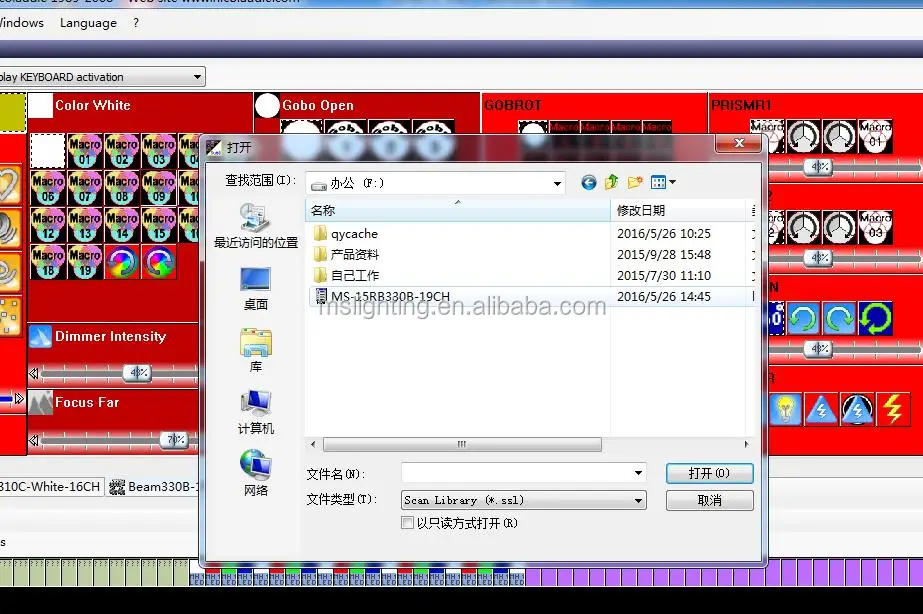Click the Back navigation arrow in dialog
This screenshot has height=614, width=923.
tap(588, 182)
